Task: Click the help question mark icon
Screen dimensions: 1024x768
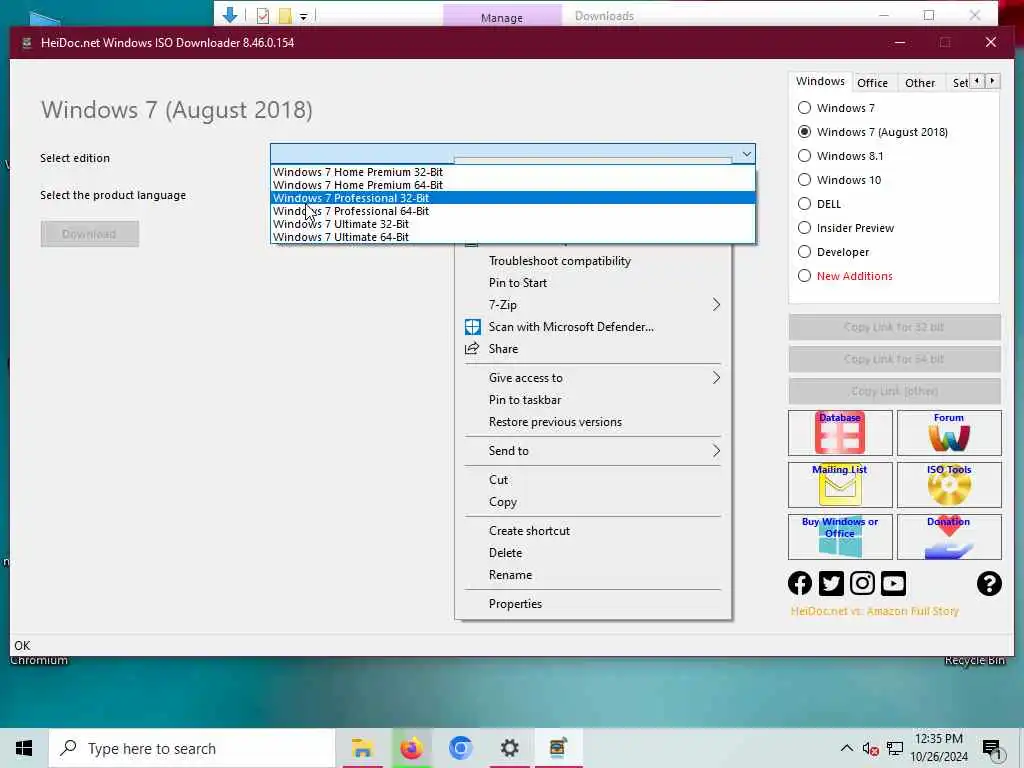Action: click(989, 583)
